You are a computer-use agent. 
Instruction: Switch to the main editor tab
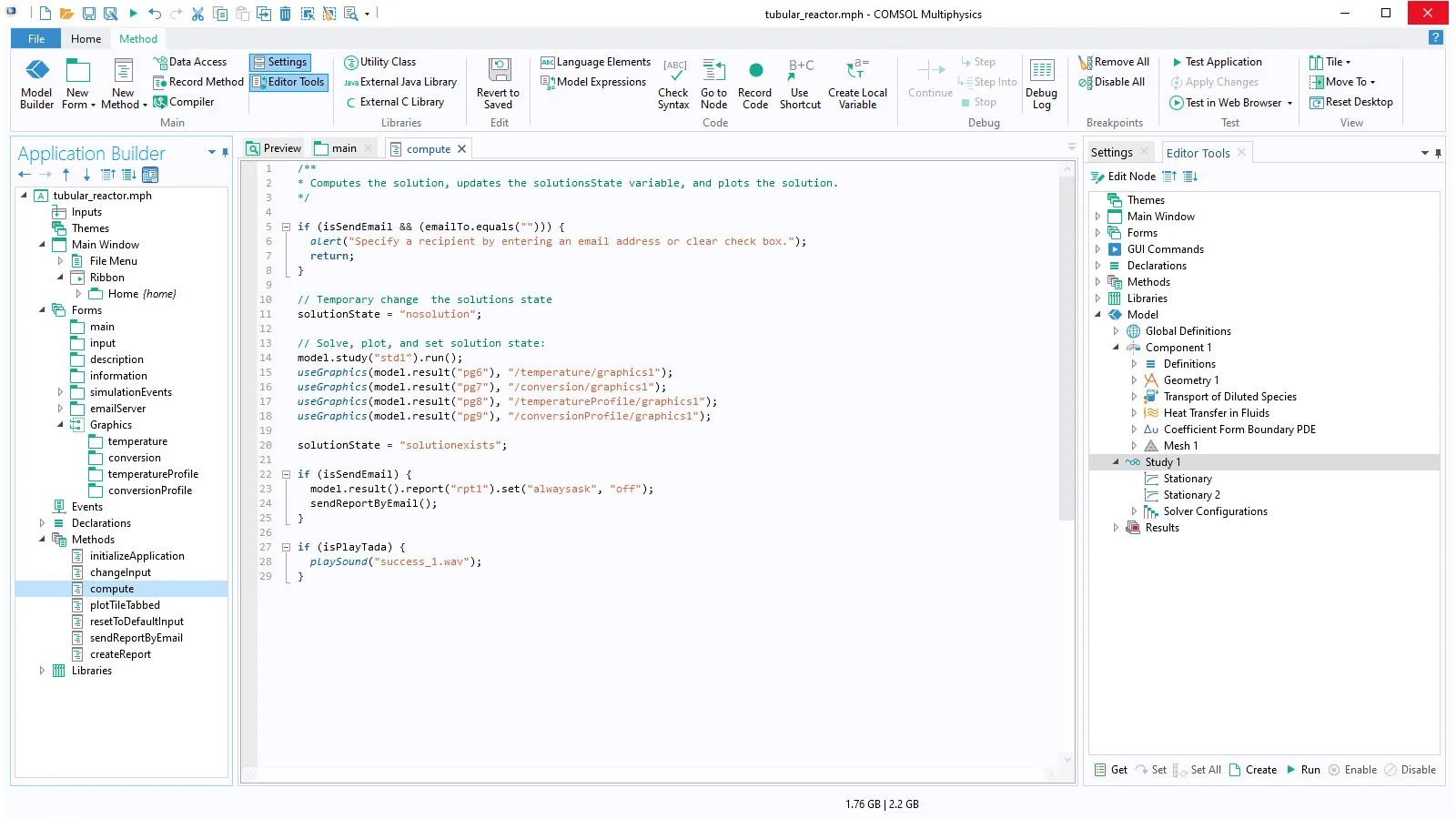click(x=343, y=148)
